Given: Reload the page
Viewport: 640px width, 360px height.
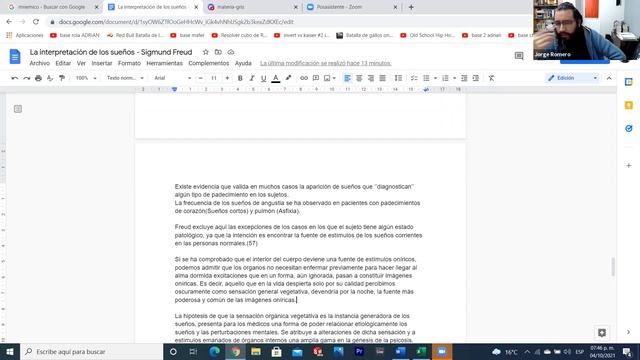Looking at the screenshot, I should [36, 22].
